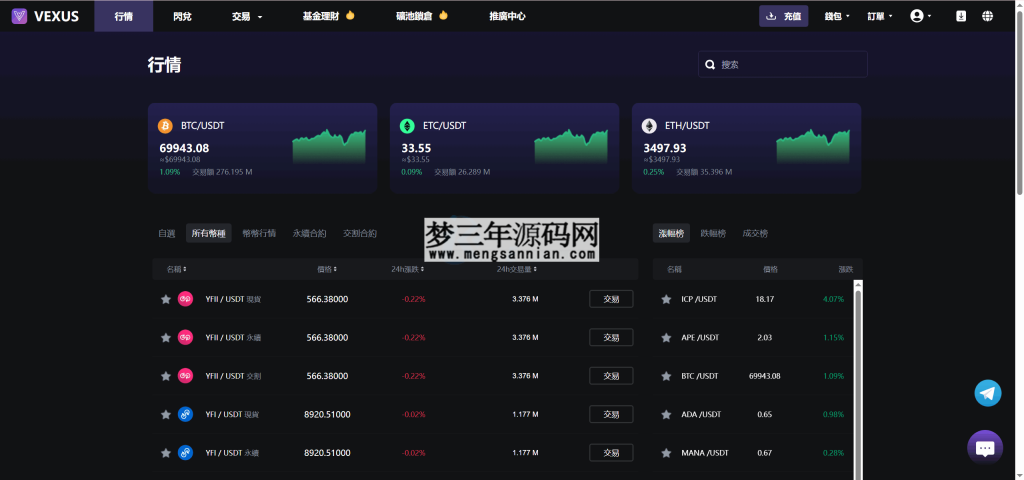Image resolution: width=1024 pixels, height=480 pixels.
Task: Switch to 成交榜 volume tab
Action: pos(755,233)
